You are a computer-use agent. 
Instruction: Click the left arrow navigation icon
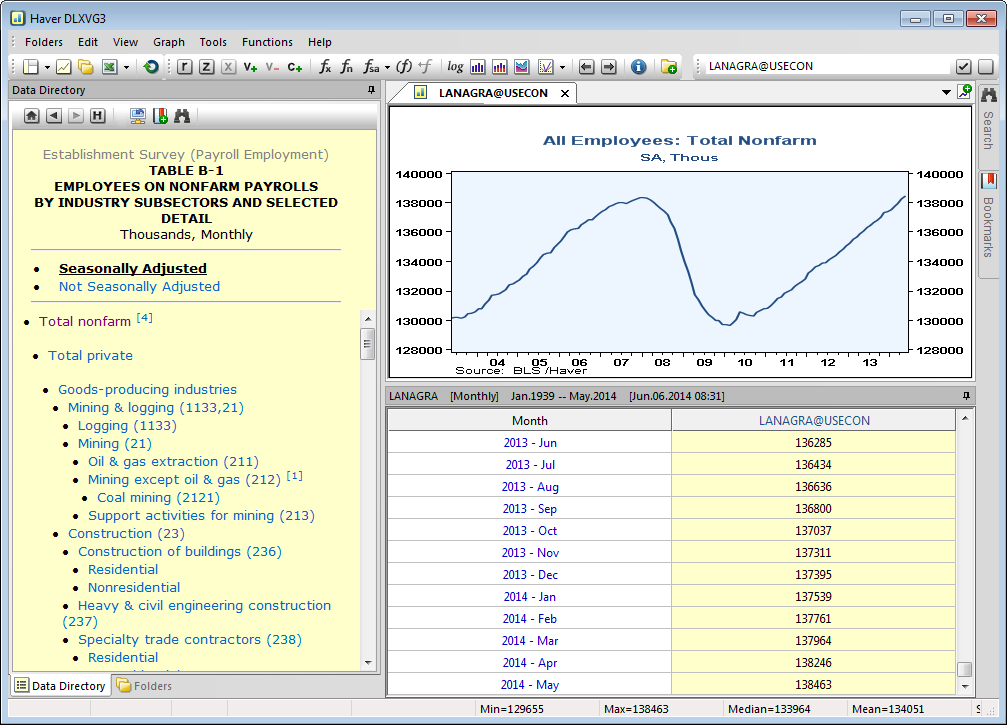tap(586, 67)
